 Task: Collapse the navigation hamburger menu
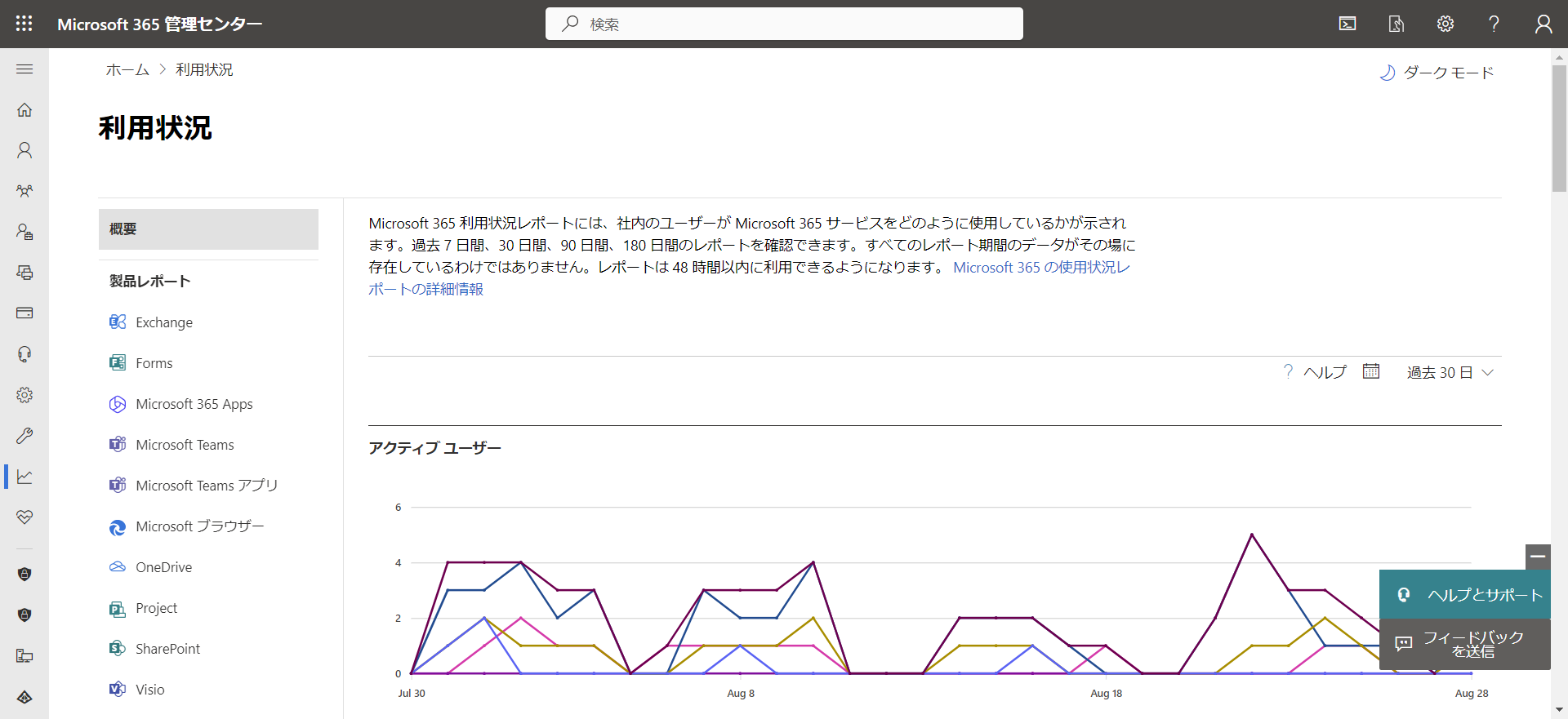24,69
